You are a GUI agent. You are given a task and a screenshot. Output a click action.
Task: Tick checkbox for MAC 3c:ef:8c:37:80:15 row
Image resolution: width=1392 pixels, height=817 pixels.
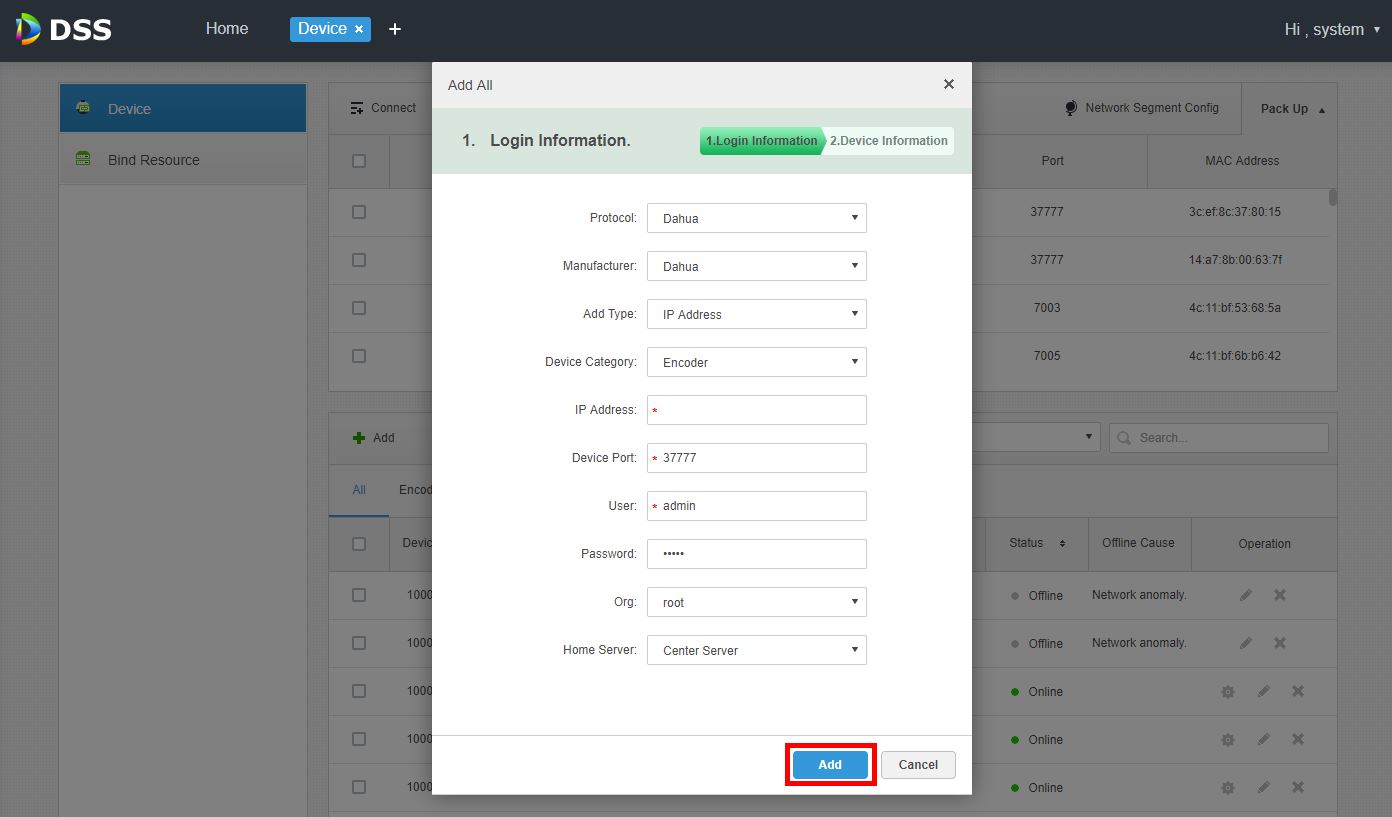tap(359, 212)
